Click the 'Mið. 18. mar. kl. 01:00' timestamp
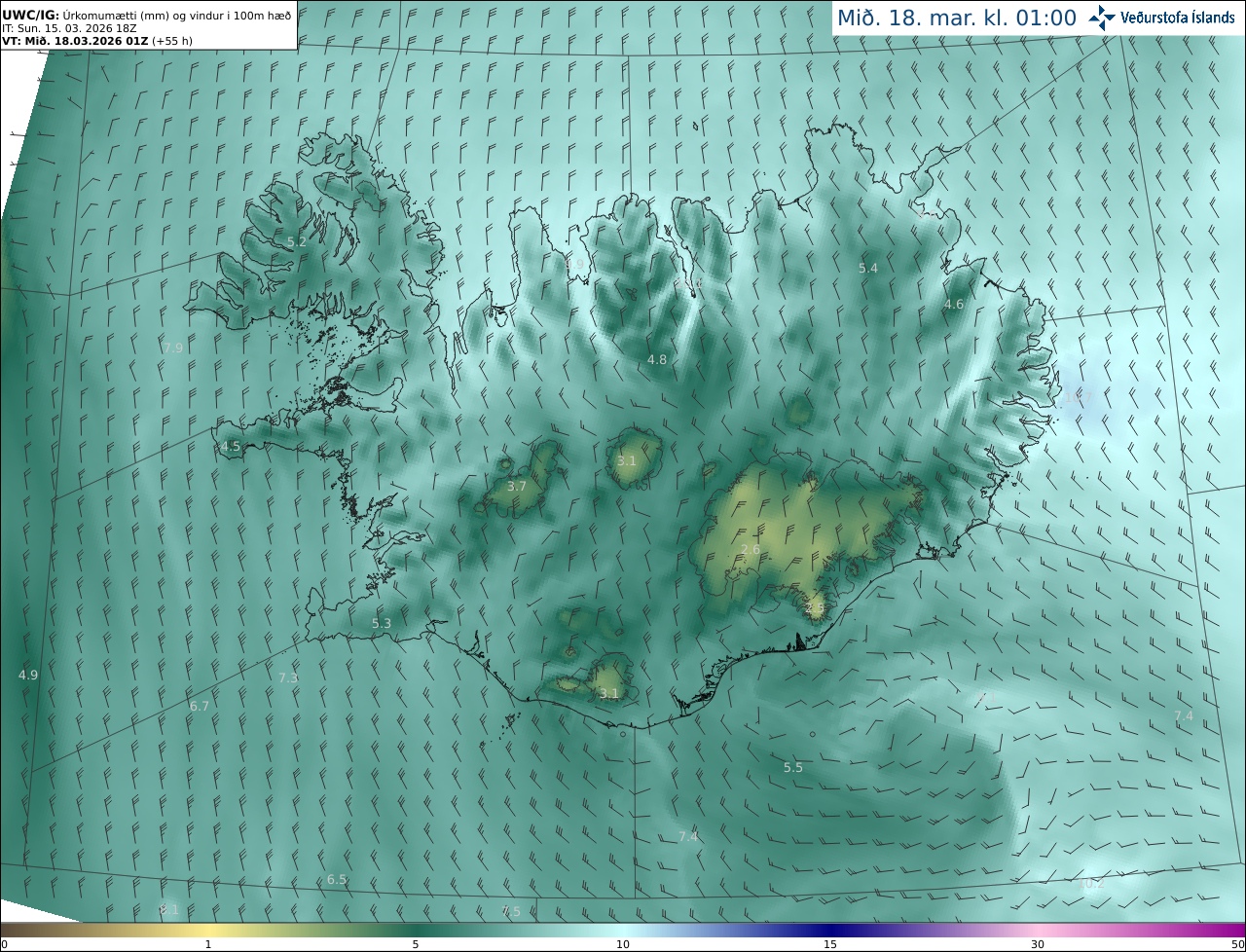Image resolution: width=1246 pixels, height=952 pixels. tap(957, 18)
